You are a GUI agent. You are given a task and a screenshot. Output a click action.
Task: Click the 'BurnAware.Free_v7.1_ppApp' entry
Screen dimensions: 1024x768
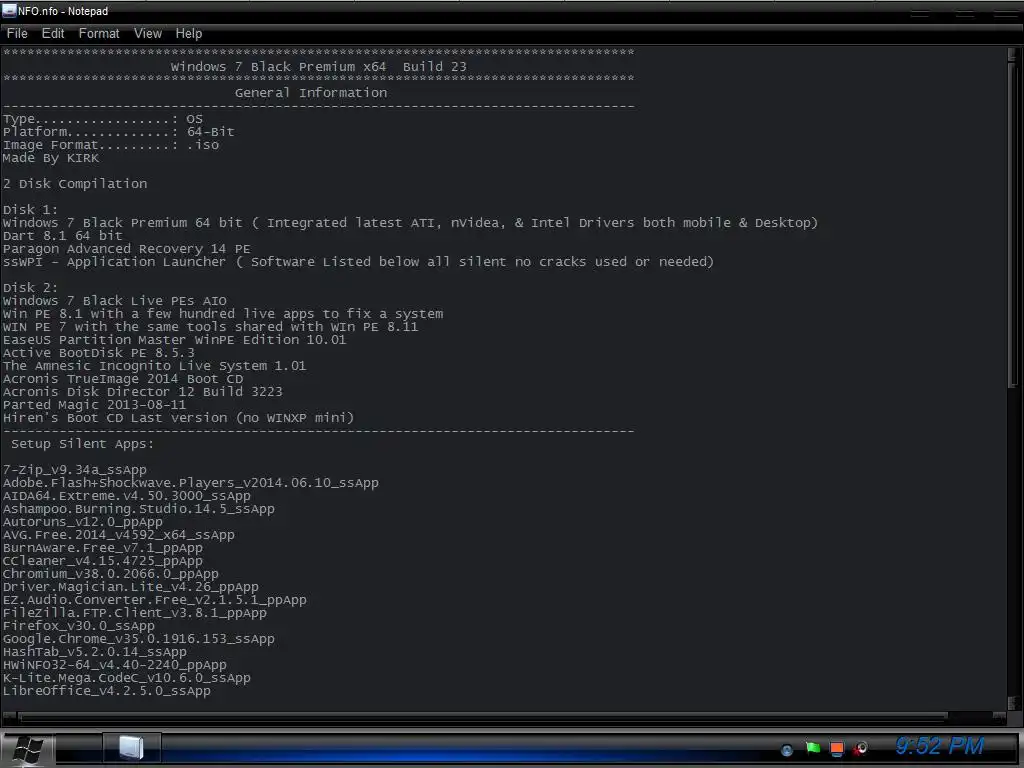point(103,548)
